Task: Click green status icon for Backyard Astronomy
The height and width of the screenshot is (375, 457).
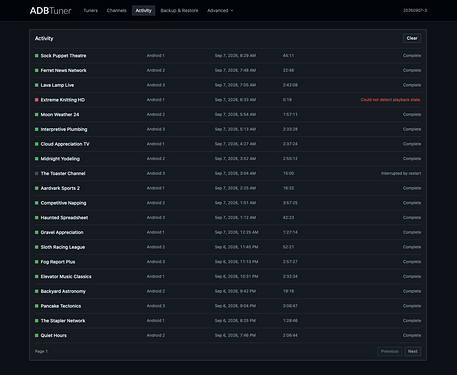Action: [37, 291]
